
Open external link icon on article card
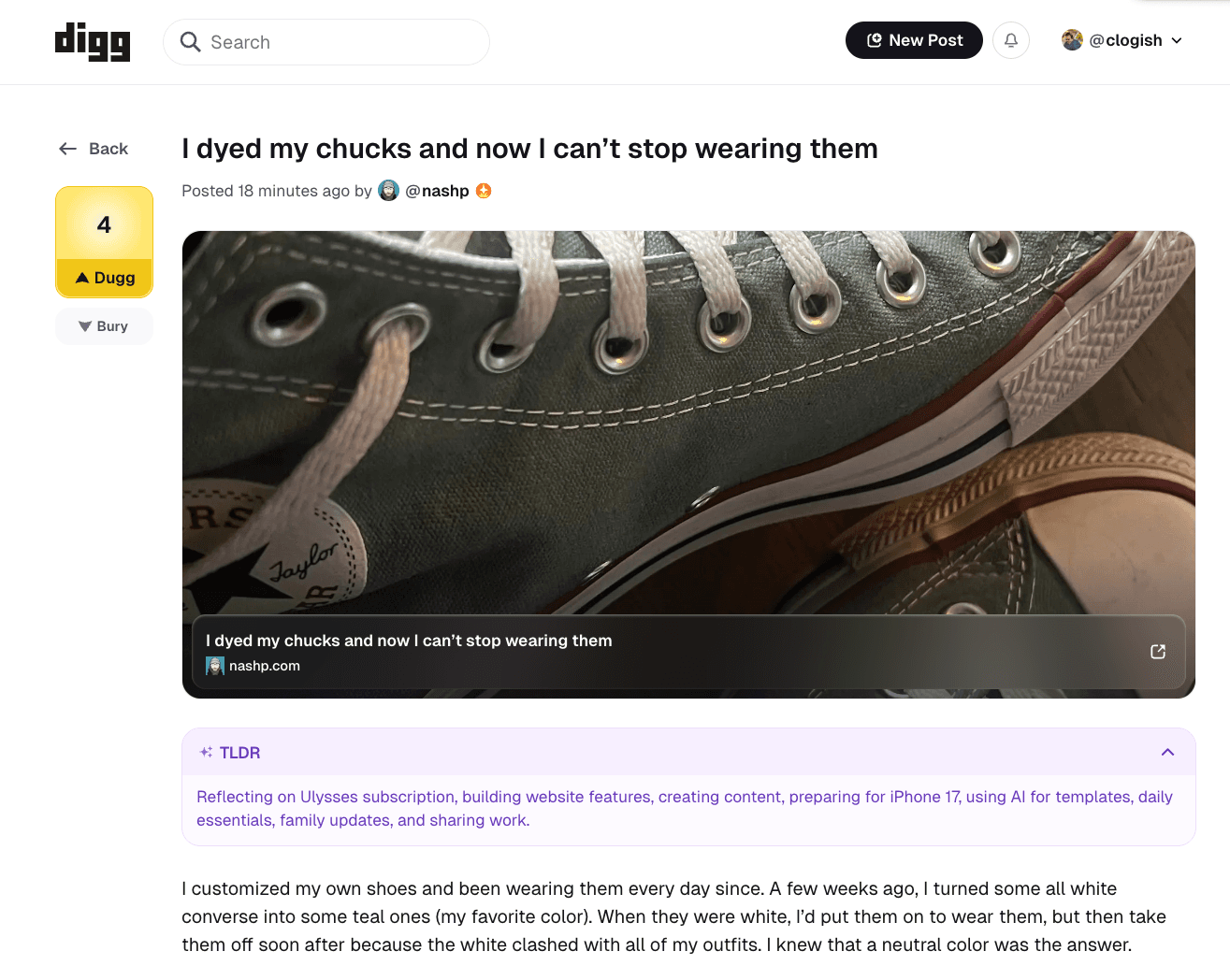click(x=1157, y=652)
